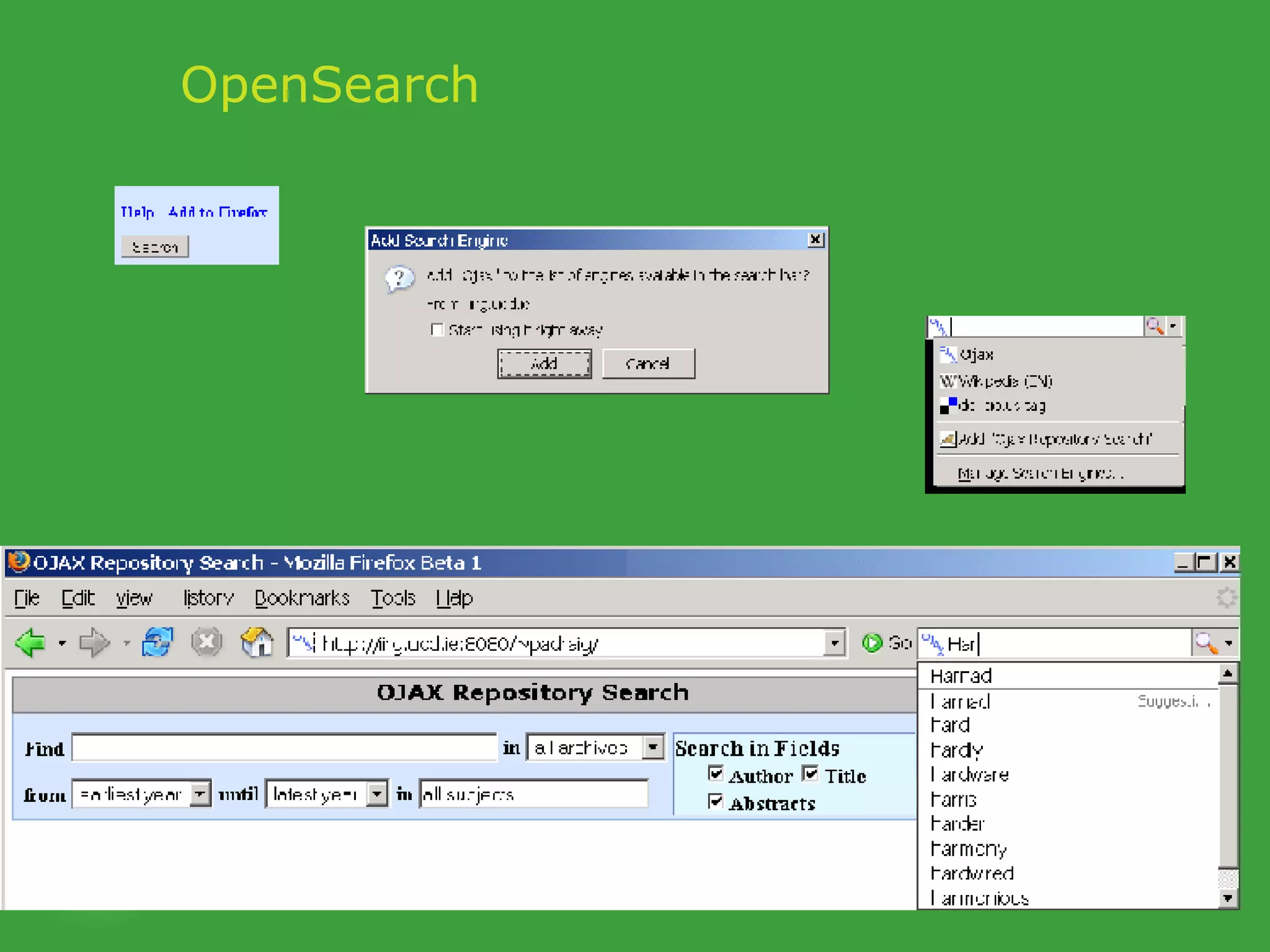Click the engine icon in the small search box
The width and height of the screenshot is (1270, 952).
[938, 326]
